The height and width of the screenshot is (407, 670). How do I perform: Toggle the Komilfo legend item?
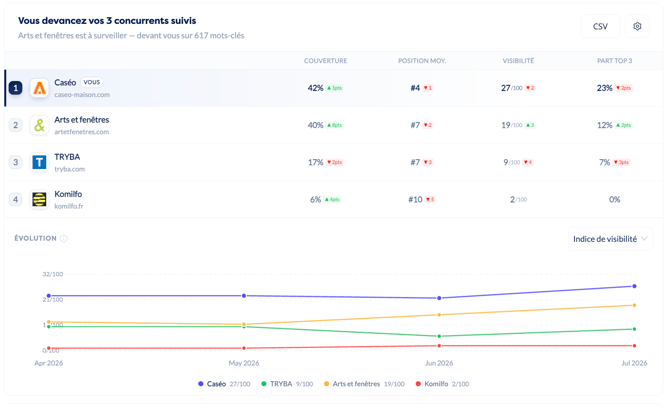pos(442,384)
